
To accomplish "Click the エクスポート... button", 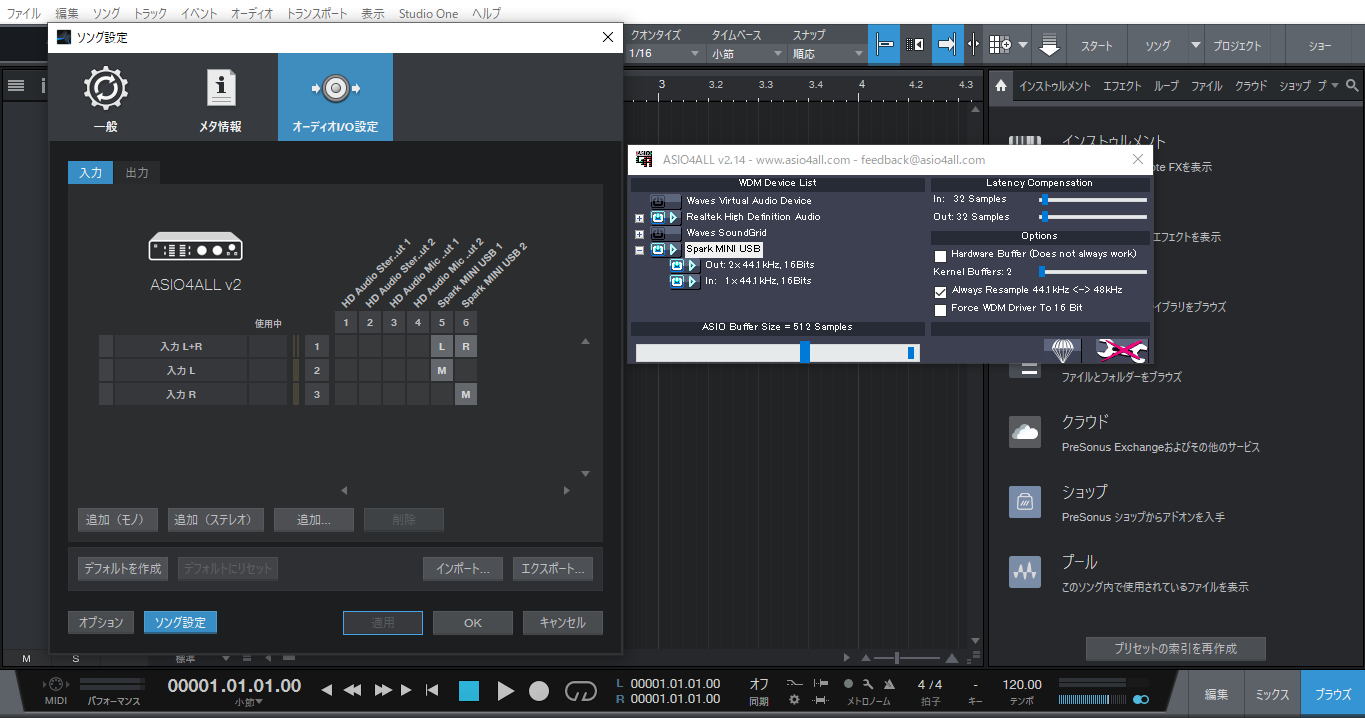I will coord(553,569).
